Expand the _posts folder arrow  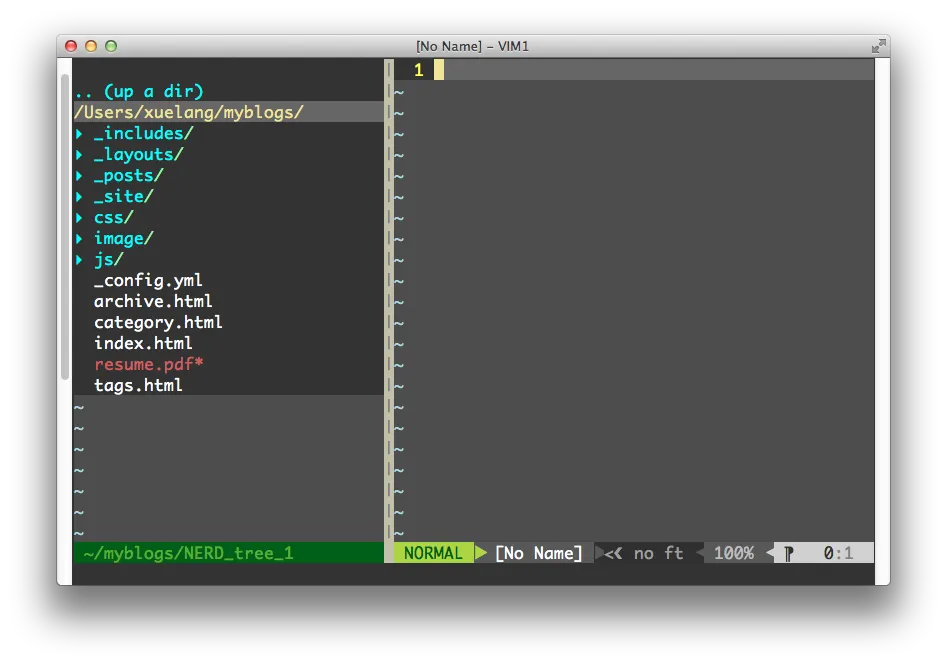(x=79, y=175)
